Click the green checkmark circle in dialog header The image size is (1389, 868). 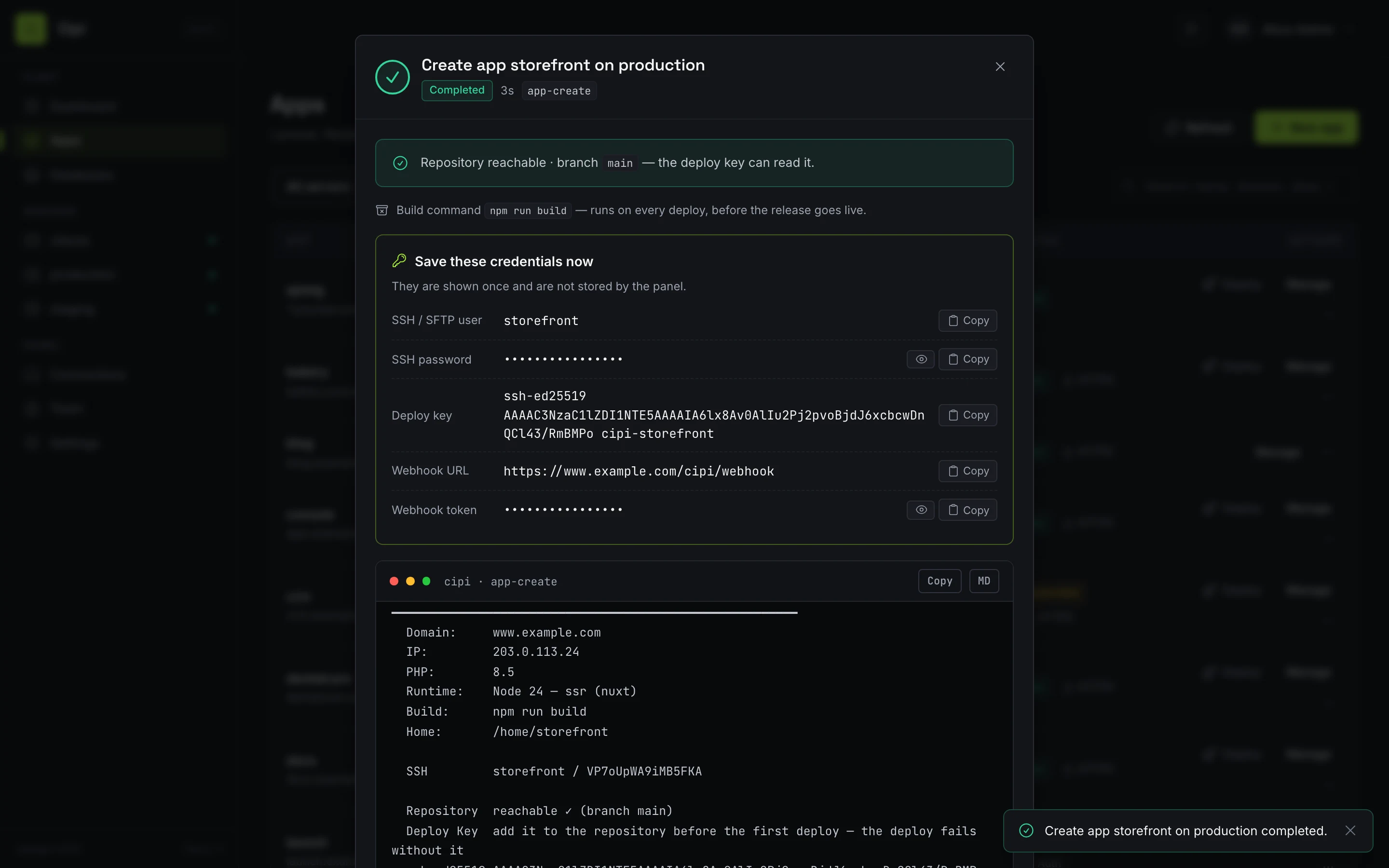[393, 77]
